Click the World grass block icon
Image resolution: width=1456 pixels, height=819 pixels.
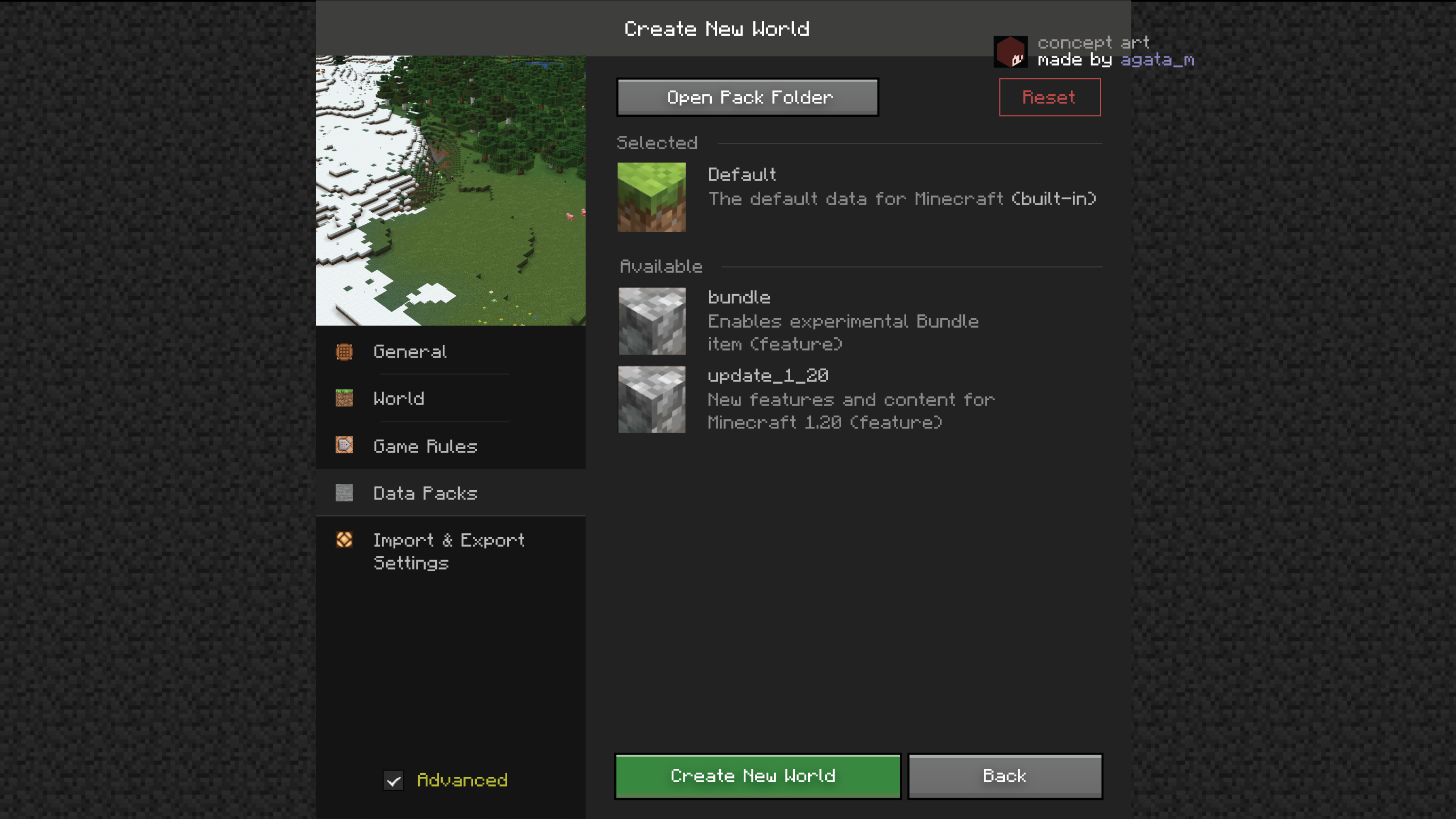pos(344,398)
